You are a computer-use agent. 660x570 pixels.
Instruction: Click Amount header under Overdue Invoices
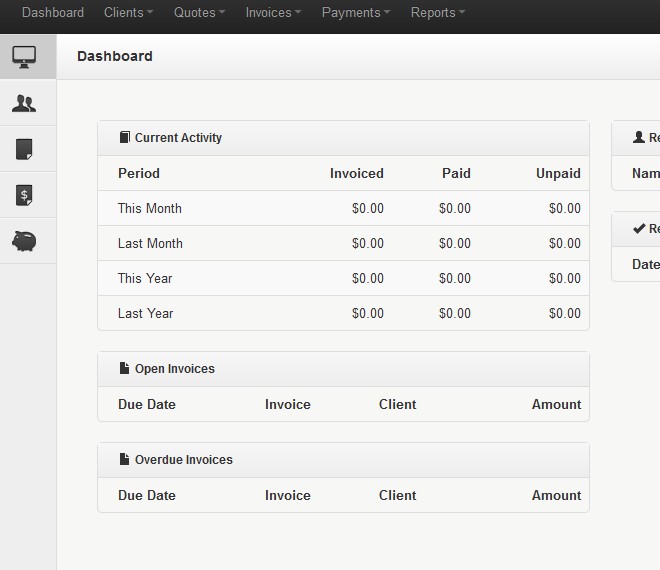click(x=556, y=496)
